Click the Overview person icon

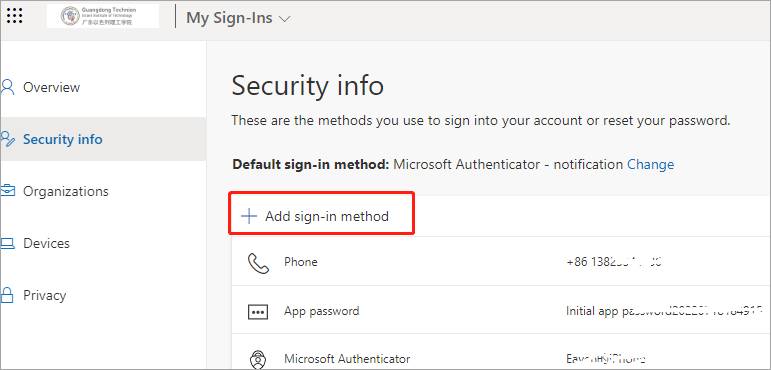pyautogui.click(x=8, y=87)
